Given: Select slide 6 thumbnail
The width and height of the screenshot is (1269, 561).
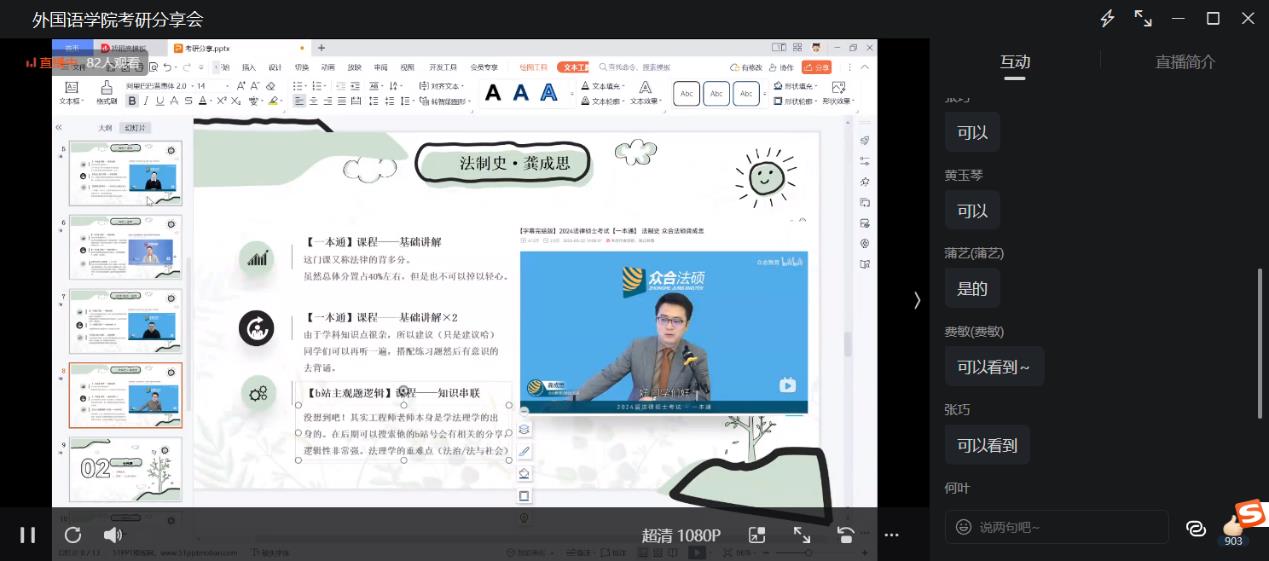Looking at the screenshot, I should click(125, 247).
